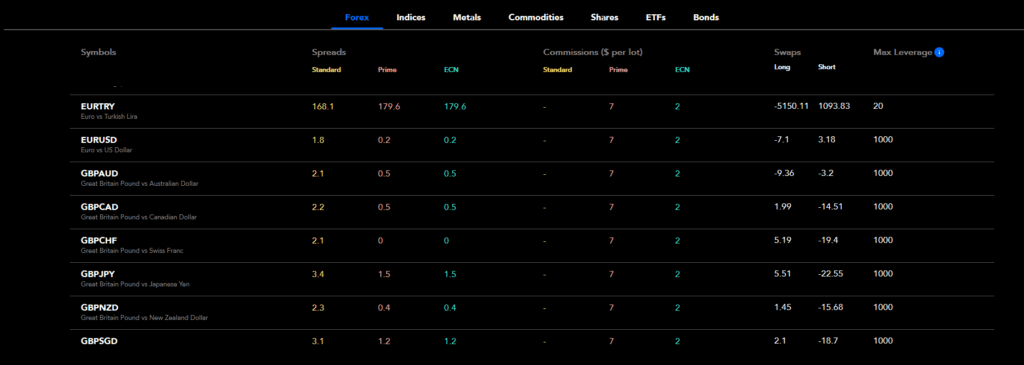
Task: Switch to the Forex tab
Action: (357, 18)
